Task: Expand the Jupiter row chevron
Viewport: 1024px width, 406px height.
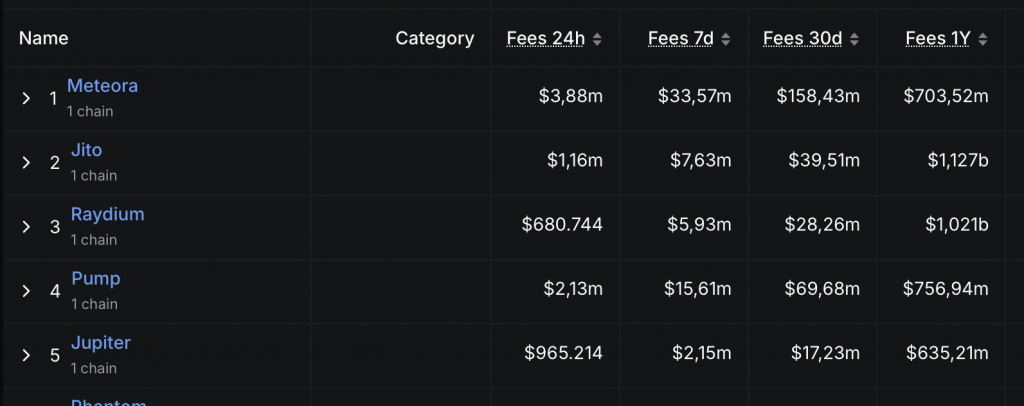Action: [26, 355]
